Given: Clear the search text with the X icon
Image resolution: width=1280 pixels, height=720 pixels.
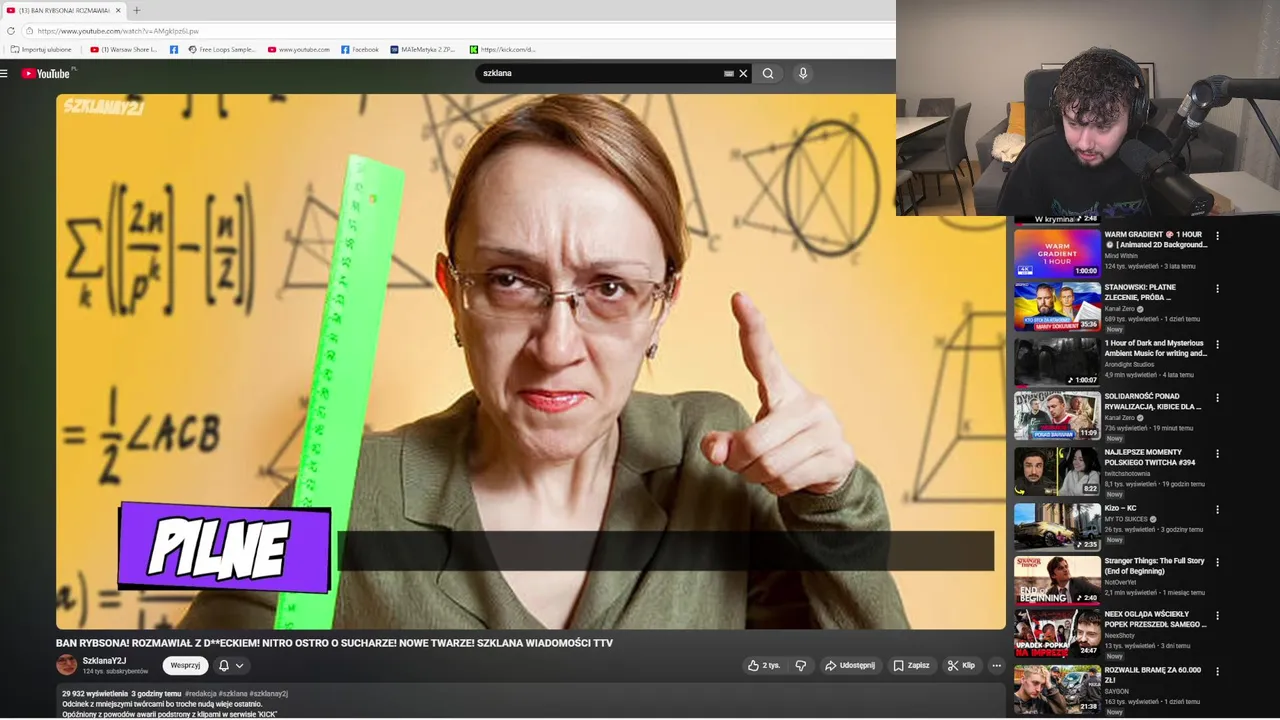Looking at the screenshot, I should [x=743, y=73].
